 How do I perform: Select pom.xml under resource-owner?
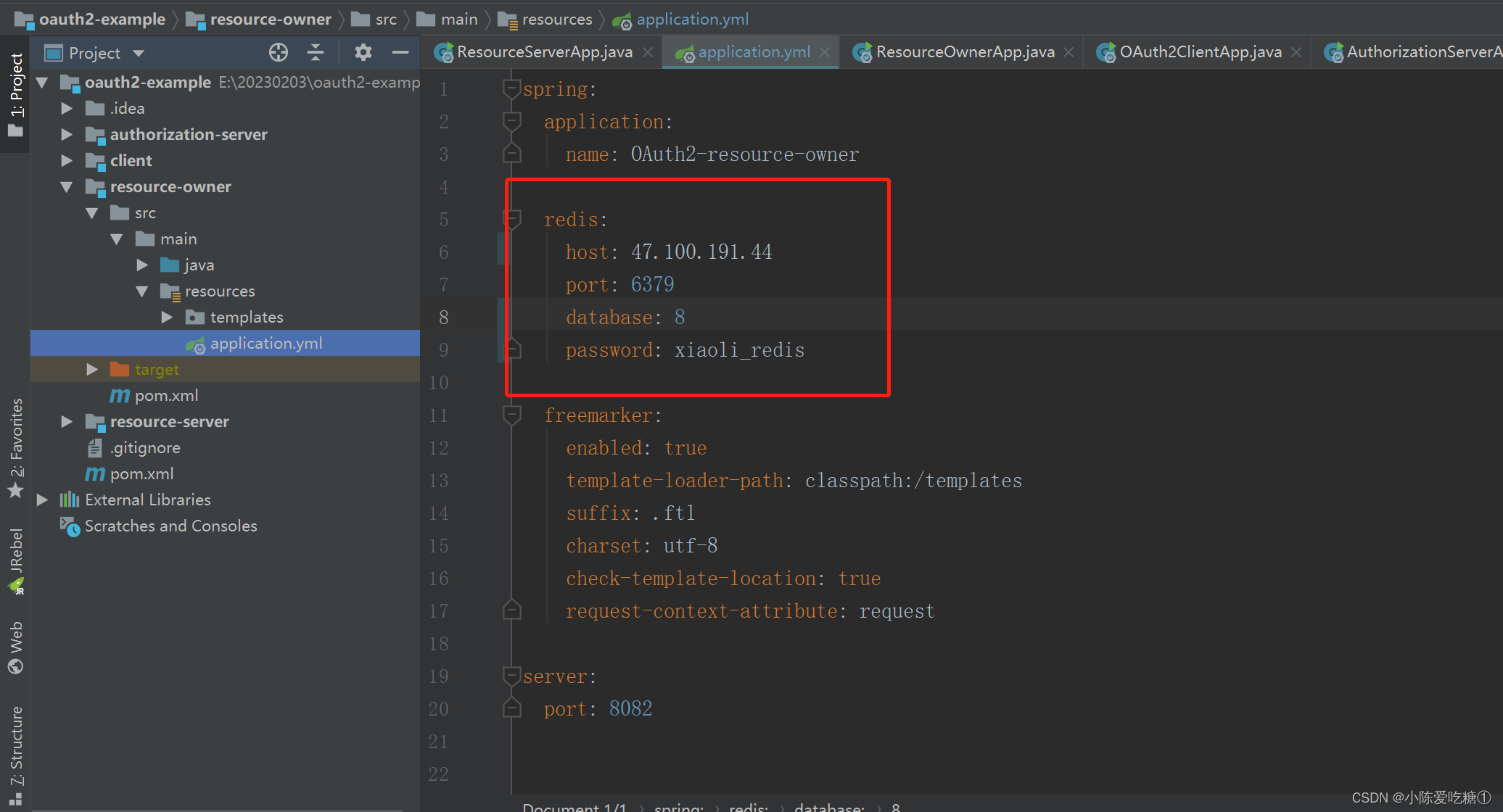tap(166, 395)
